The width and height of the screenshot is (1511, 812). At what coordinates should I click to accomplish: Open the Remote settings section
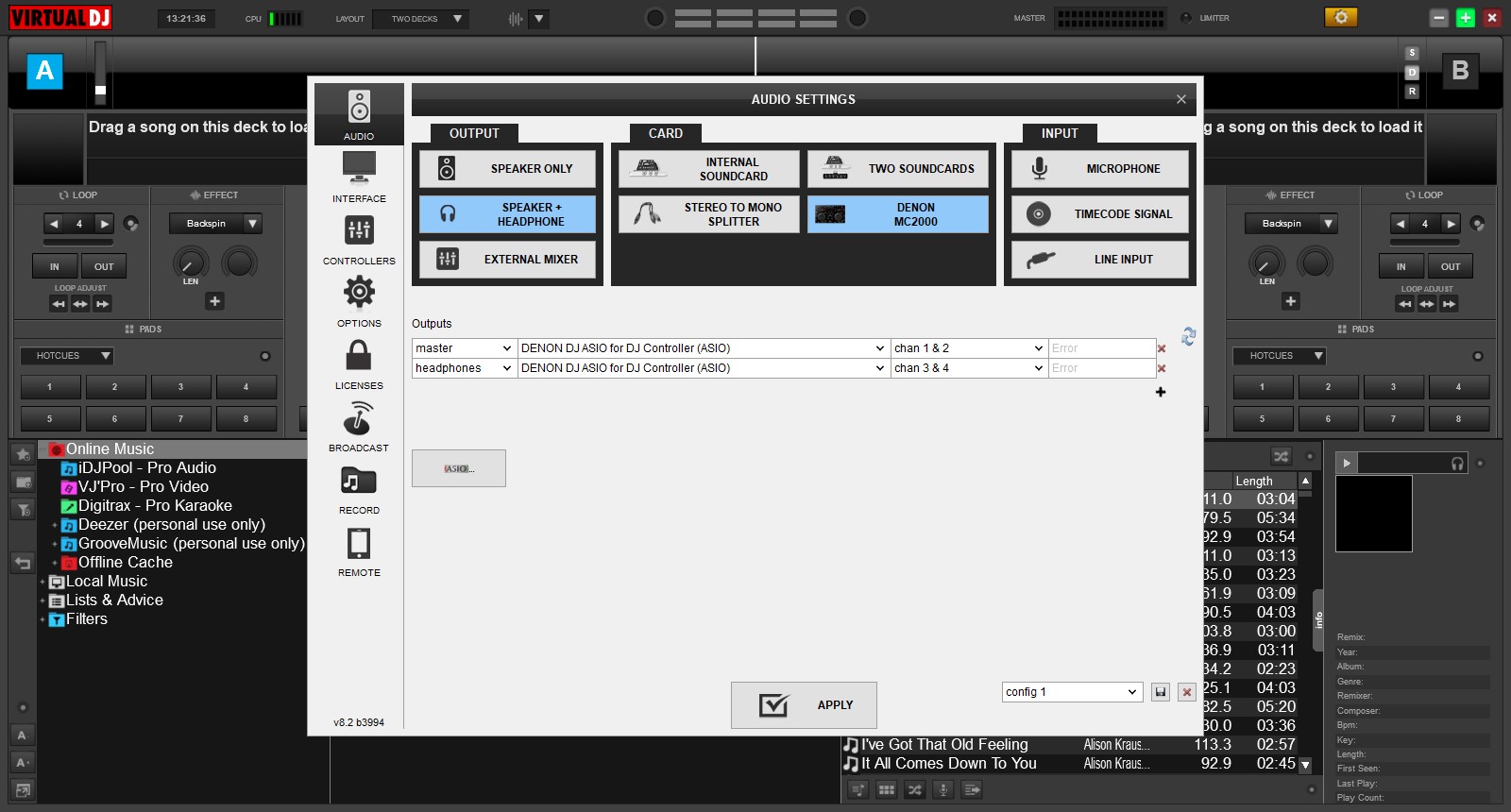point(359,550)
